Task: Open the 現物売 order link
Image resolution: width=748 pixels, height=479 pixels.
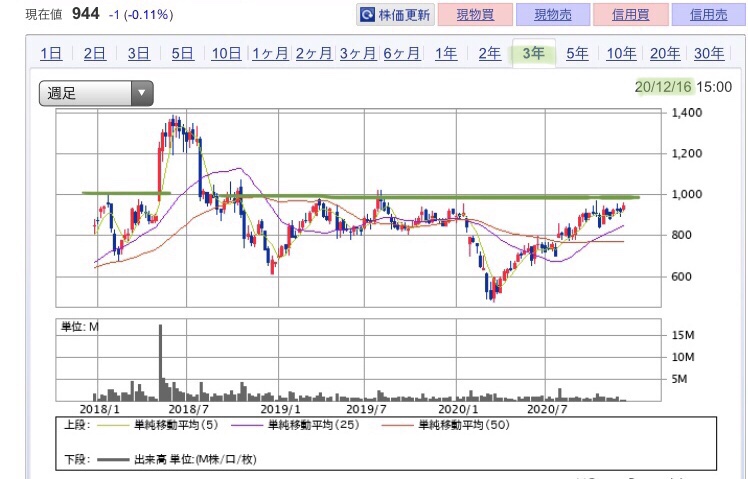Action: pos(552,15)
